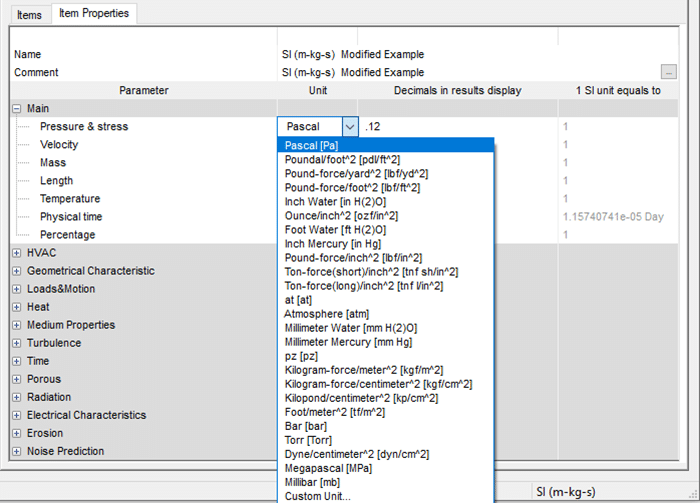Click SI (m-kg-s) in the status bar
700x503 pixels.
566,492
